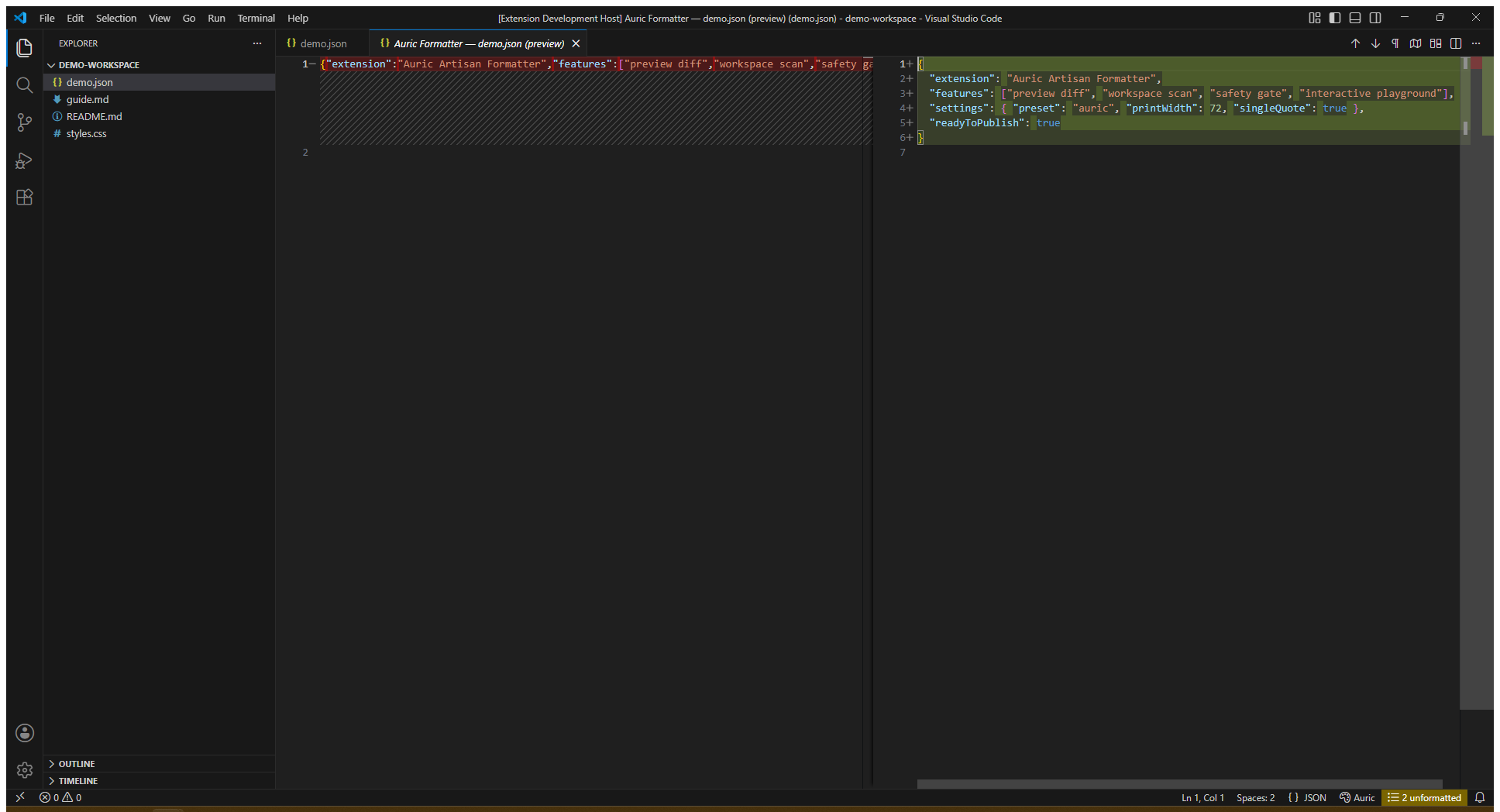Expand the OUTLINE section
Viewport: 1500px width, 812px height.
159,764
